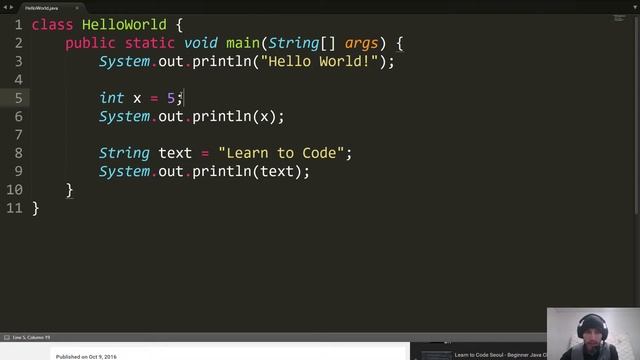640x360 pixels.
Task: Open tab list dropdown arrow at top right
Action: 635,7
